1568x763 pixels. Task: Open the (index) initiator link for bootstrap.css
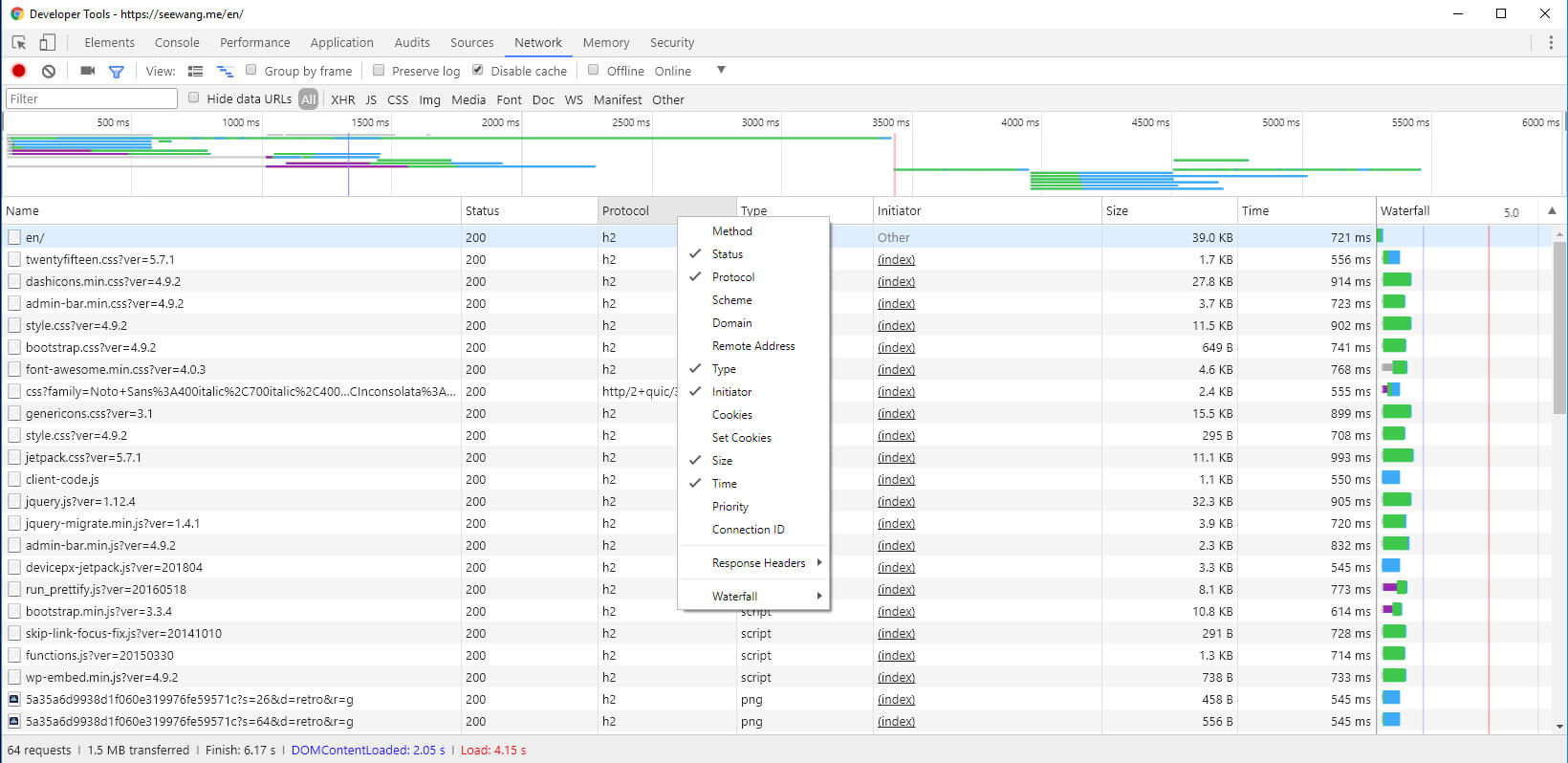tap(896, 348)
